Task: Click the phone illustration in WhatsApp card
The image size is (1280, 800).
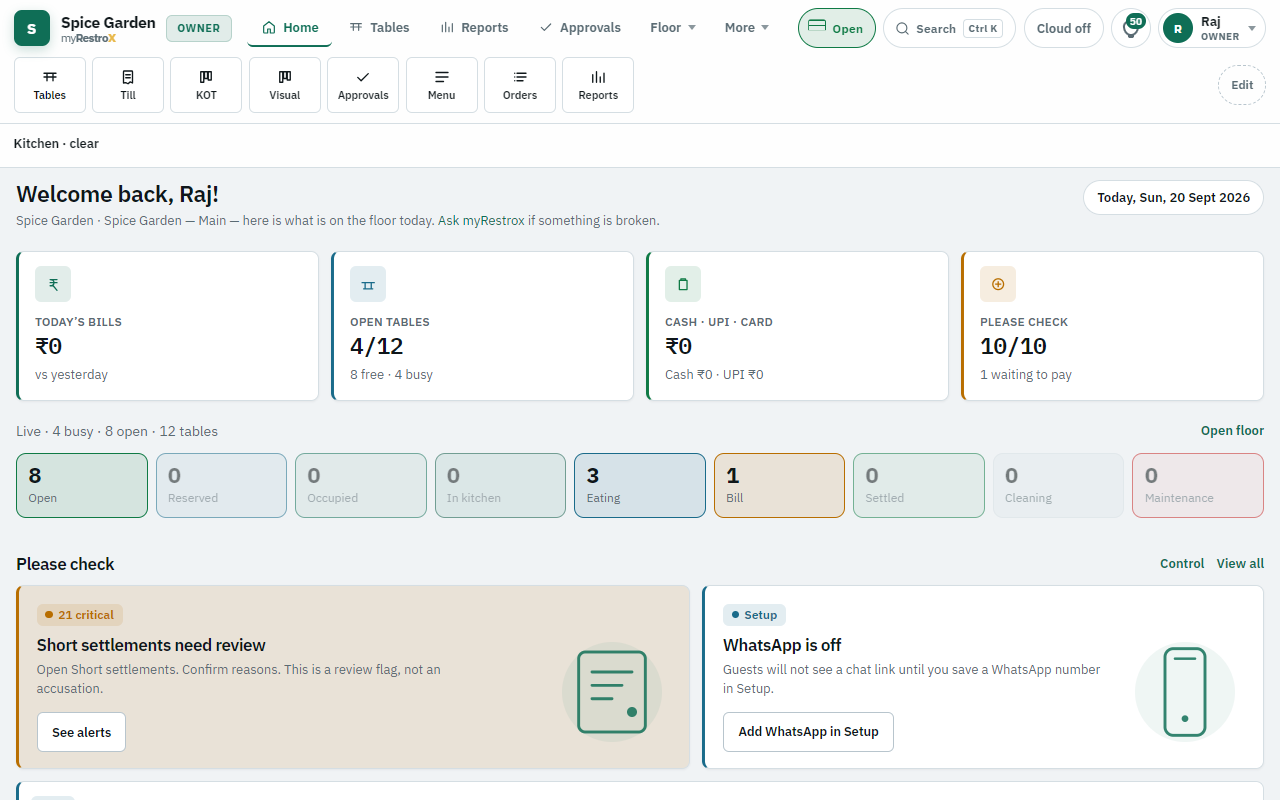Action: [x=1185, y=692]
